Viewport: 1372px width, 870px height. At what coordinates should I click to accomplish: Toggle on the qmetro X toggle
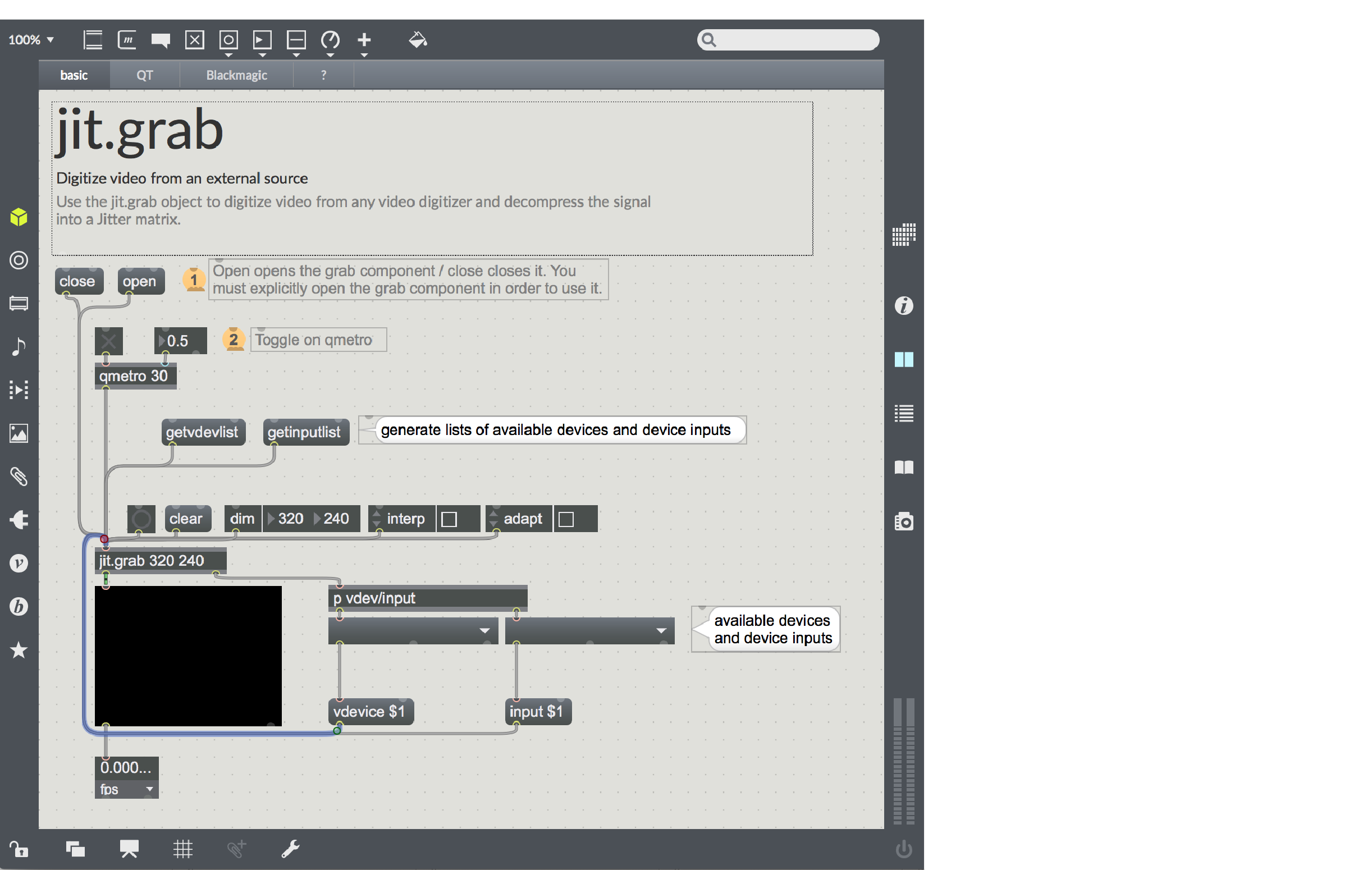coord(108,341)
